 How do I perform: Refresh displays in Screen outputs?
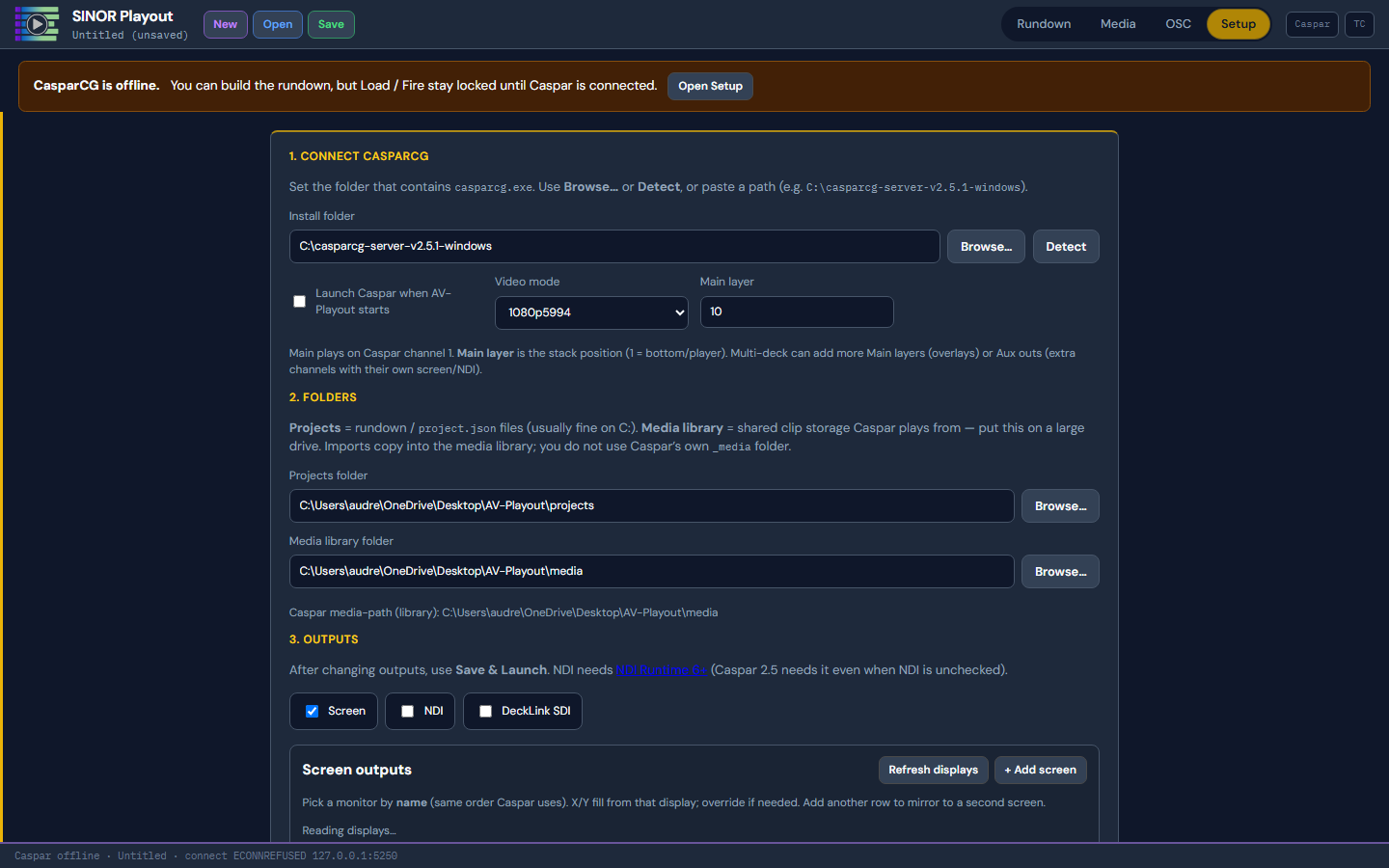click(x=933, y=770)
